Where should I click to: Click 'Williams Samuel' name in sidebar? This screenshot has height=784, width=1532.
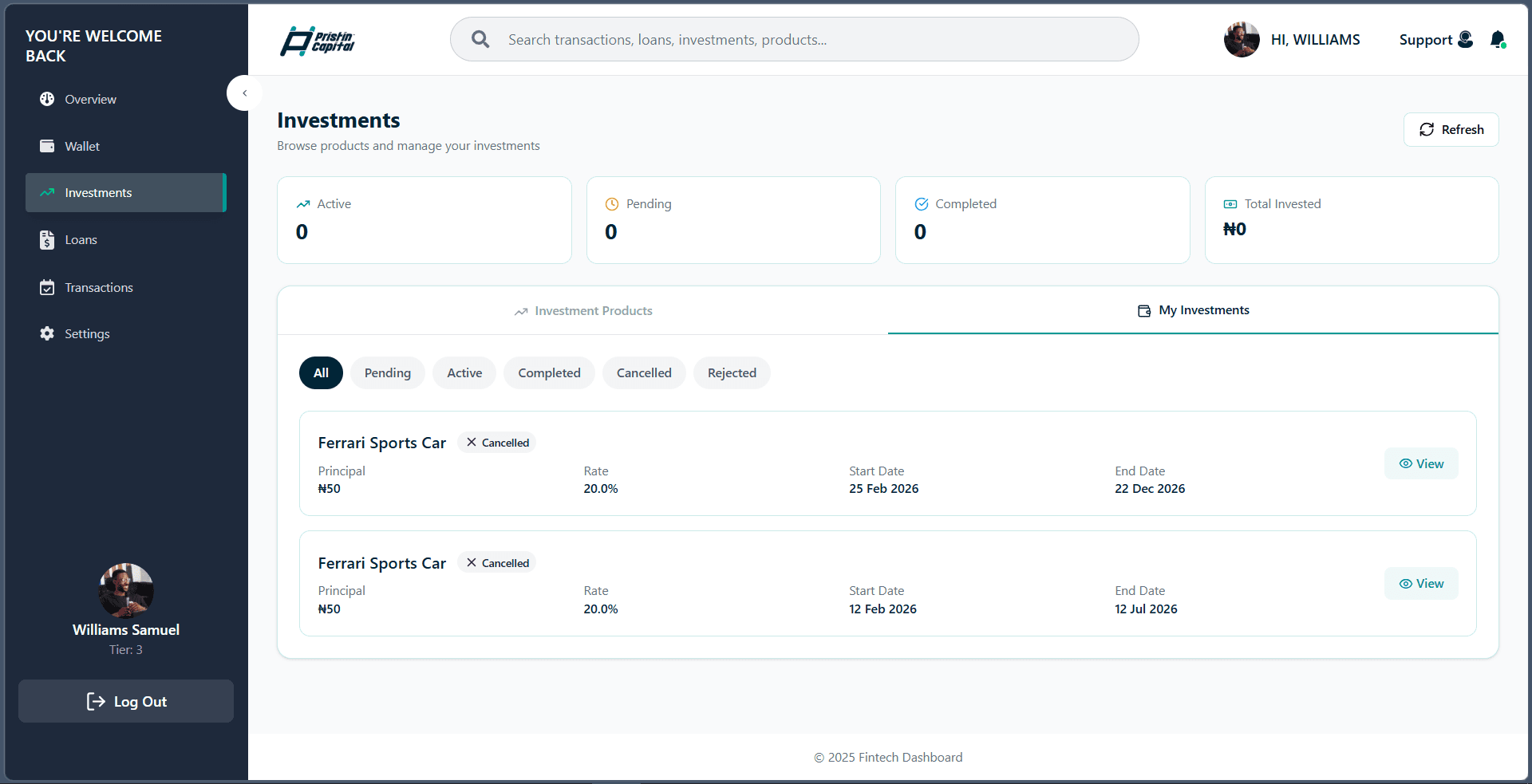[126, 629]
